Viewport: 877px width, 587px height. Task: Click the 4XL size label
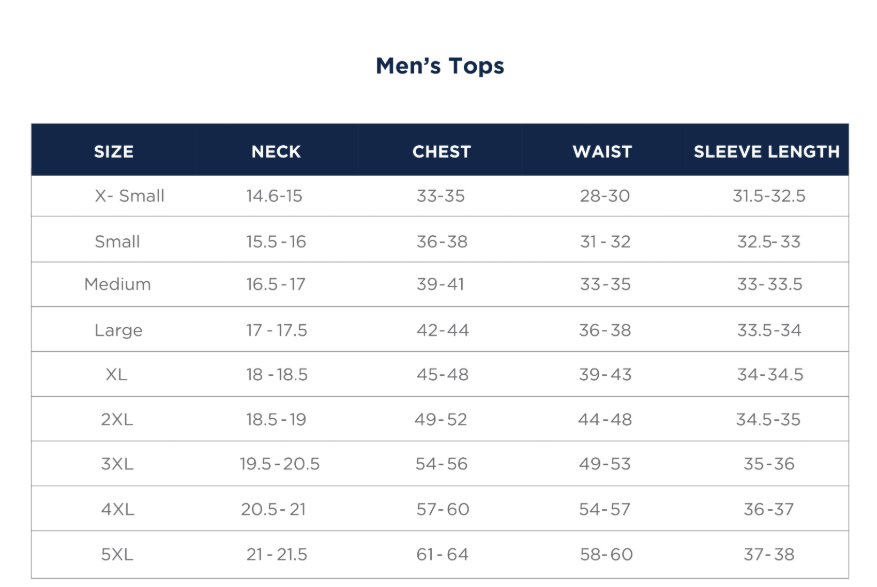point(117,510)
